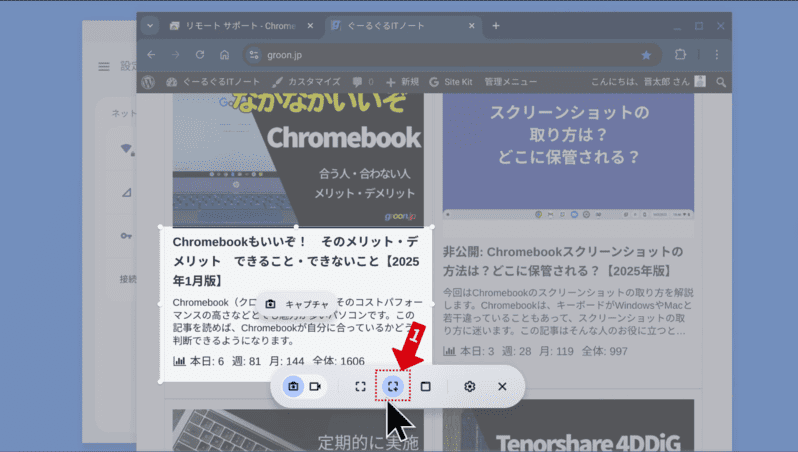Open カスタマイズ in admin bar

306,82
